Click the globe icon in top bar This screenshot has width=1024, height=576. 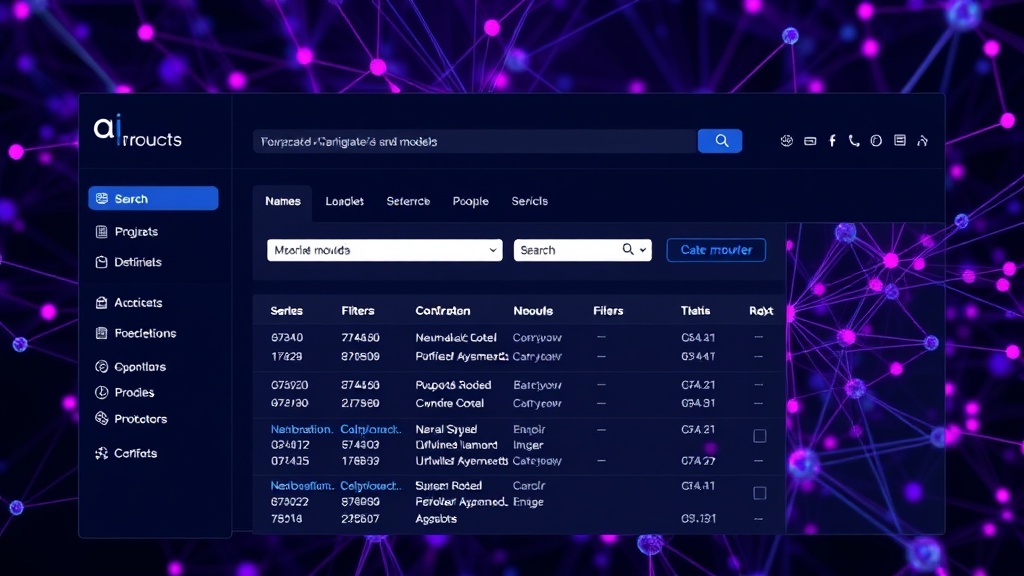(786, 140)
